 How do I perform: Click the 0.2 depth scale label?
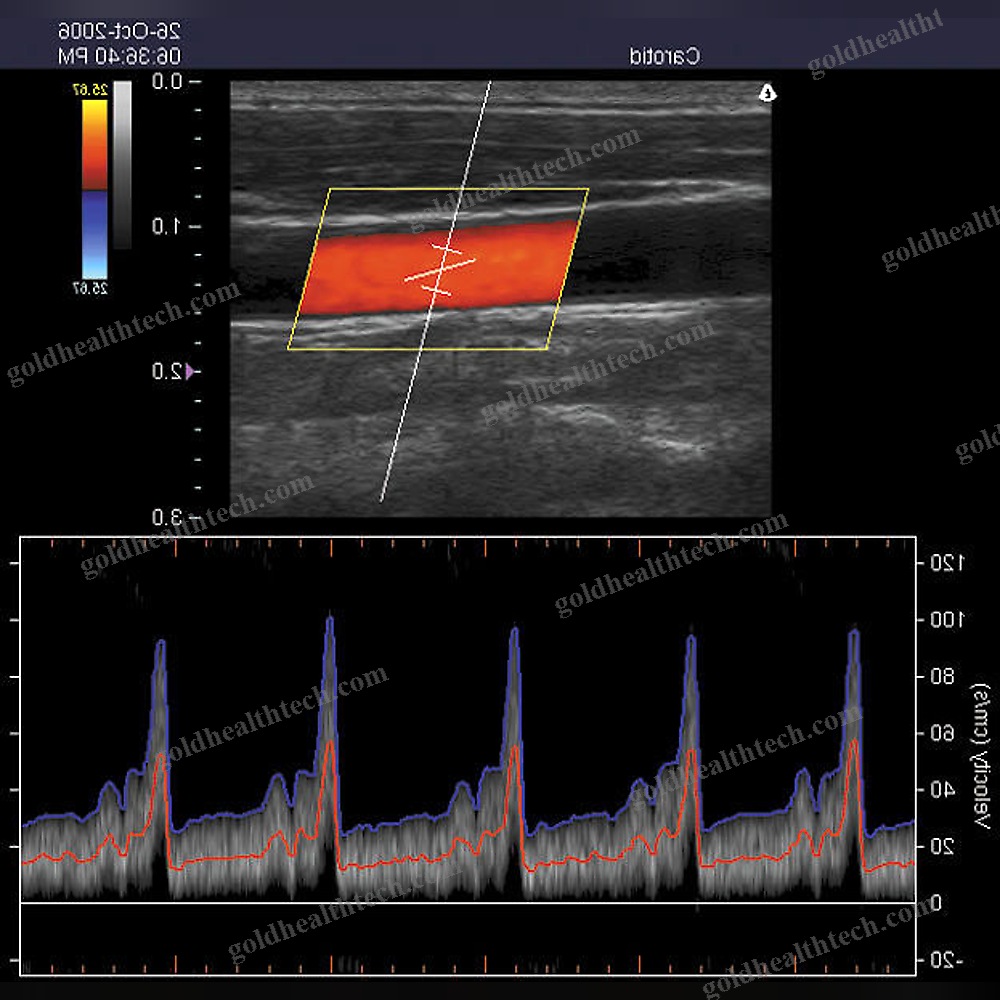167,371
